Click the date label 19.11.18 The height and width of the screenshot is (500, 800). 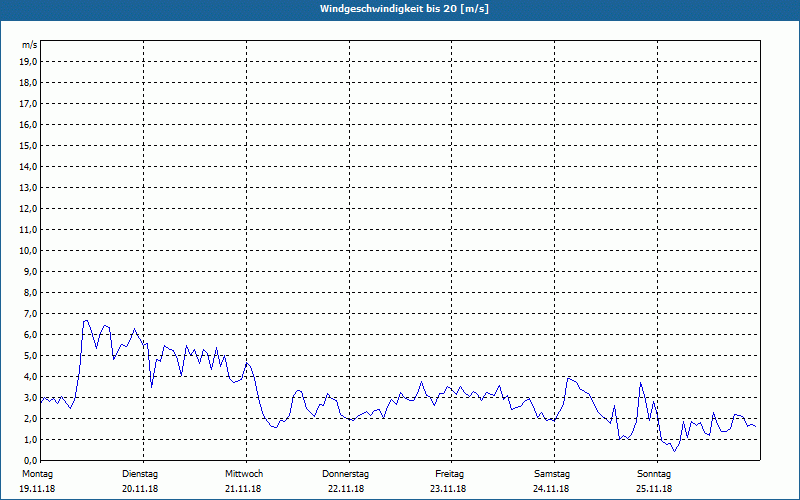(x=37, y=489)
